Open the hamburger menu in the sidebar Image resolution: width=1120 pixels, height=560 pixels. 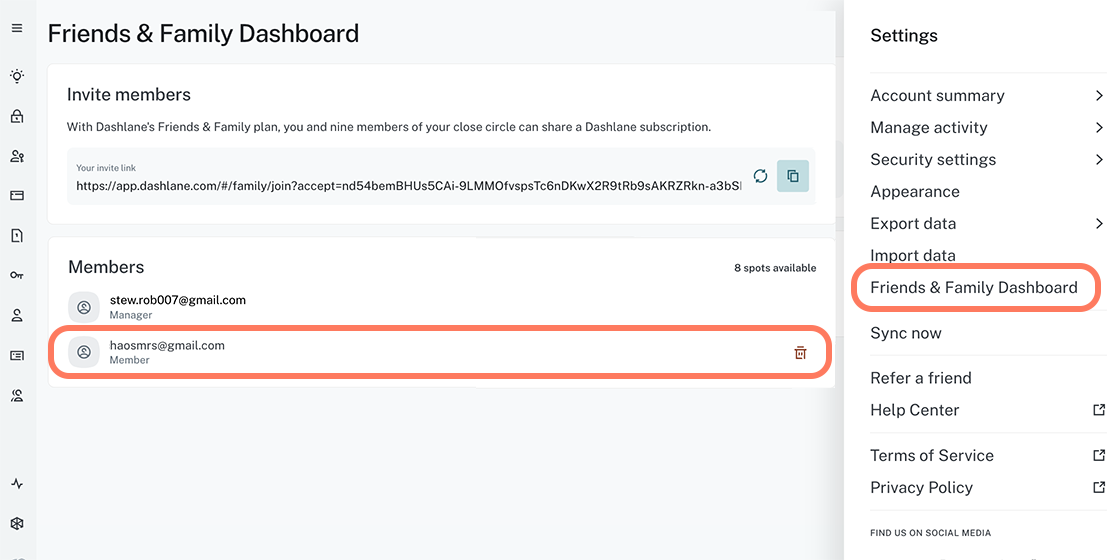[17, 28]
